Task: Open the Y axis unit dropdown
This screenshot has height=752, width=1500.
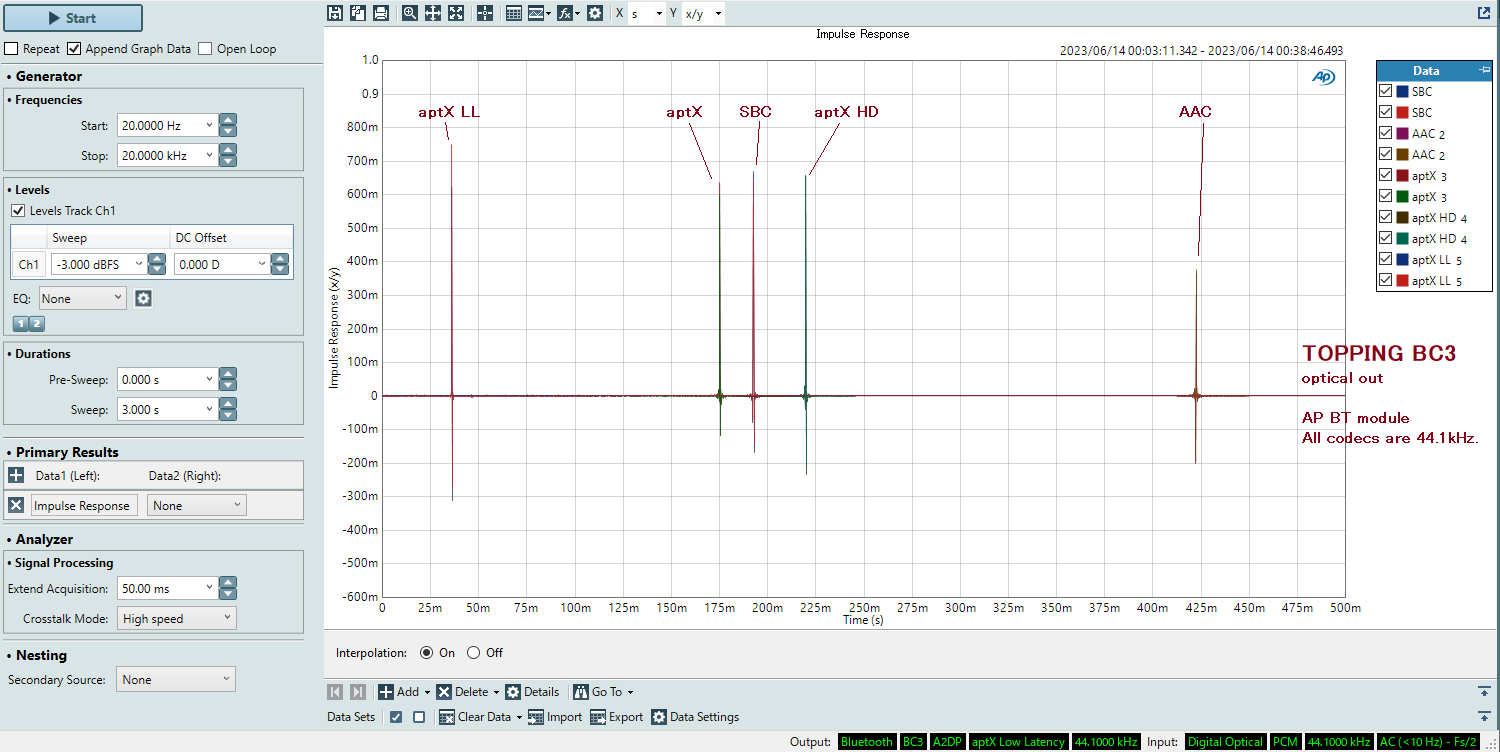Action: click(x=718, y=14)
